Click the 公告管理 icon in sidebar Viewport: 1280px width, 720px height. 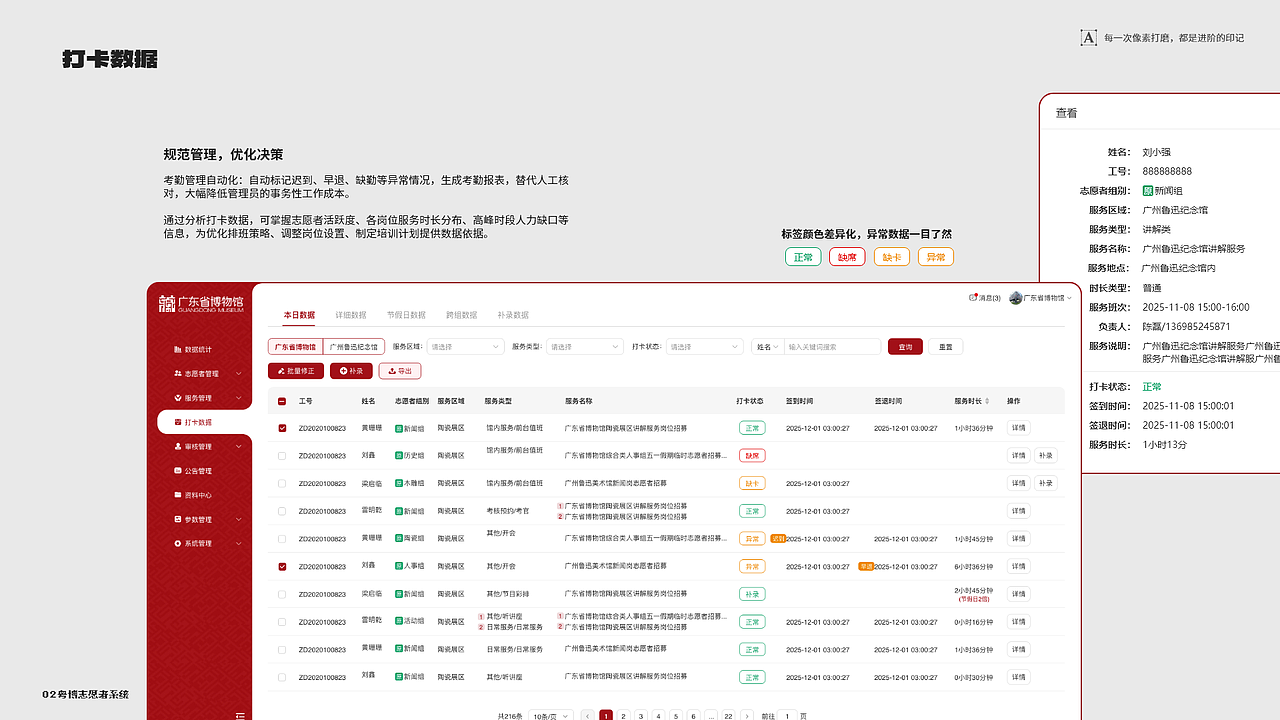(178, 471)
